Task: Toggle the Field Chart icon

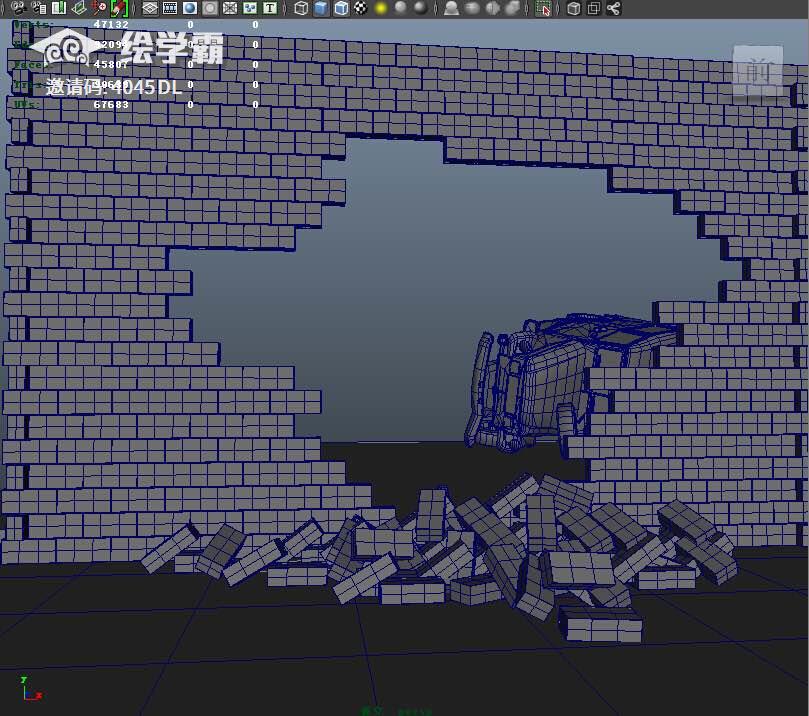Action: (x=230, y=8)
